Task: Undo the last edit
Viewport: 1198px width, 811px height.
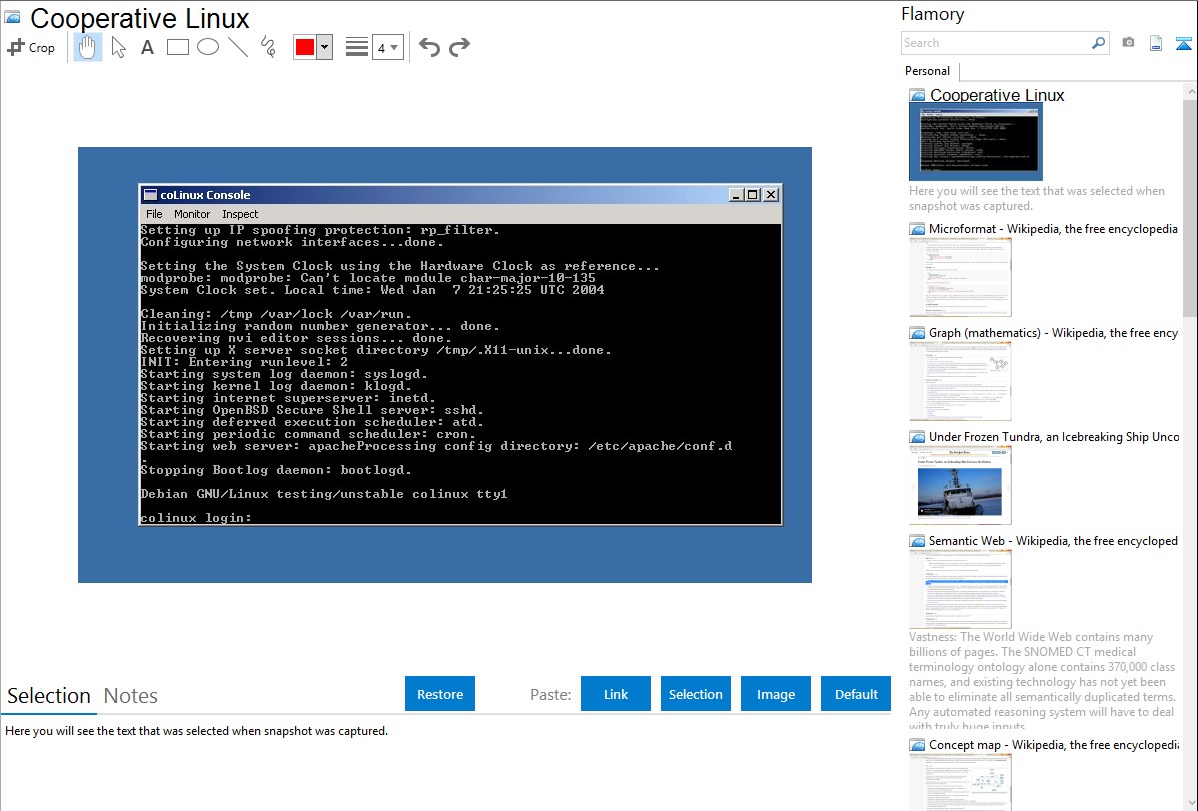Action: click(x=429, y=47)
